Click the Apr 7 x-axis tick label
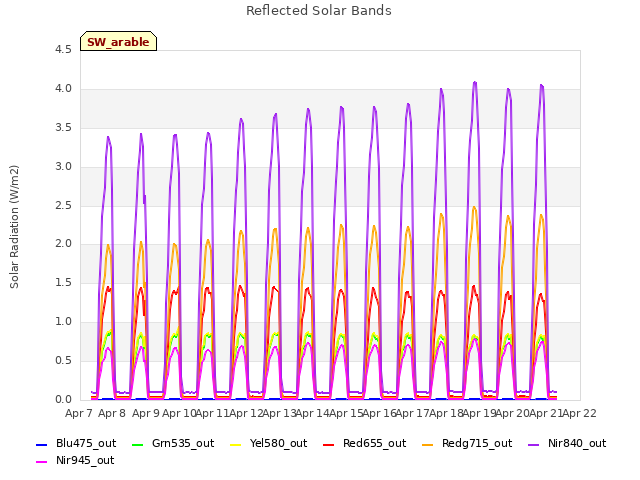Screen dimensions: 640x480 click(79, 413)
